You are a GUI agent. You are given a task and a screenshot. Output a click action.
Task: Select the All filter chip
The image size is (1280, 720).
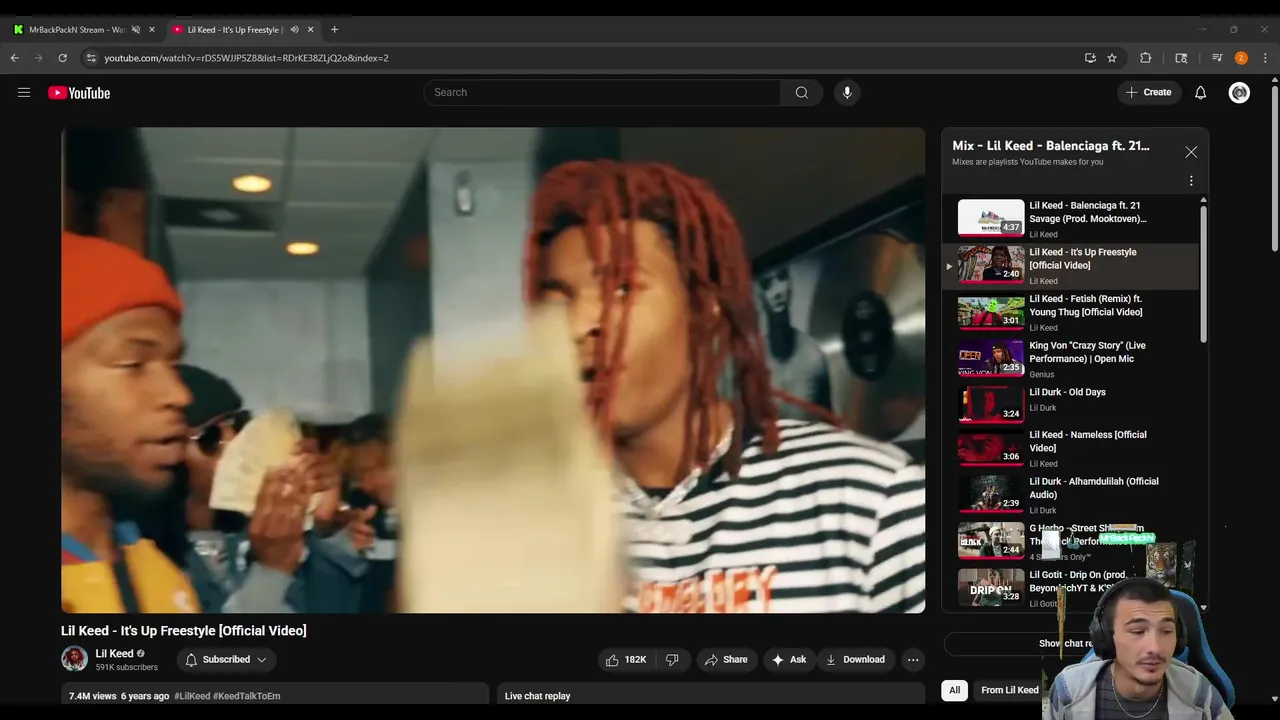coord(955,690)
